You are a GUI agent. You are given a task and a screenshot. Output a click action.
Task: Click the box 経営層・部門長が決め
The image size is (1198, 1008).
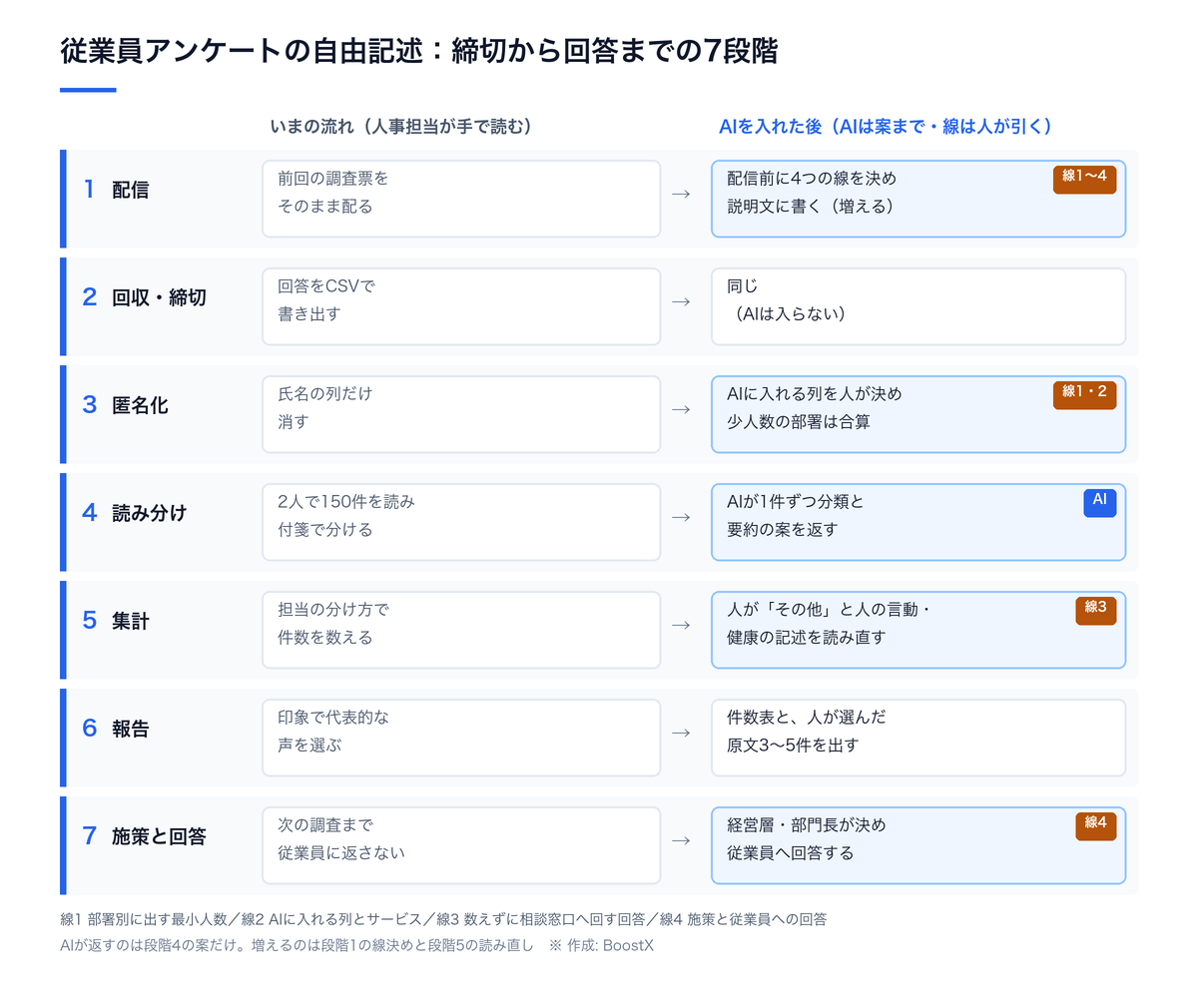[918, 845]
